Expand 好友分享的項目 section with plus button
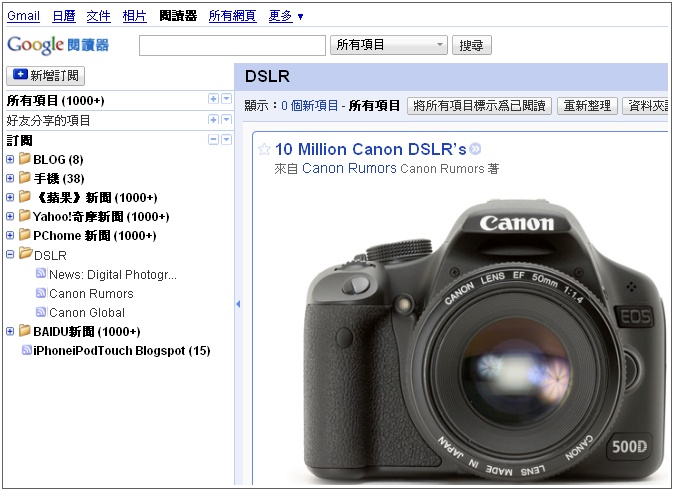Screen dimensions: 674x492 point(213,119)
